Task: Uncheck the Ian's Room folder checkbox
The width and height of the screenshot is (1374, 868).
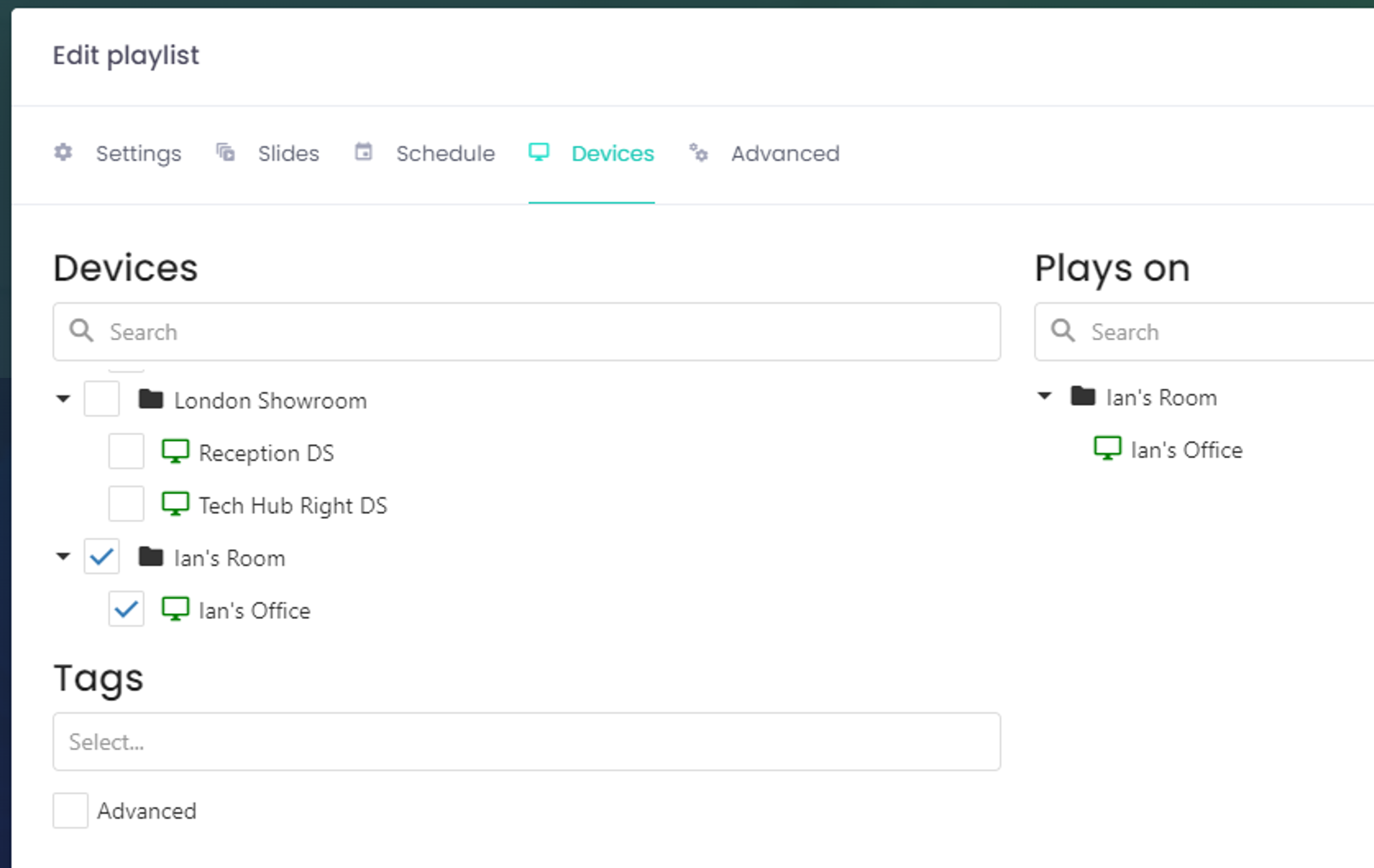Action: point(102,557)
